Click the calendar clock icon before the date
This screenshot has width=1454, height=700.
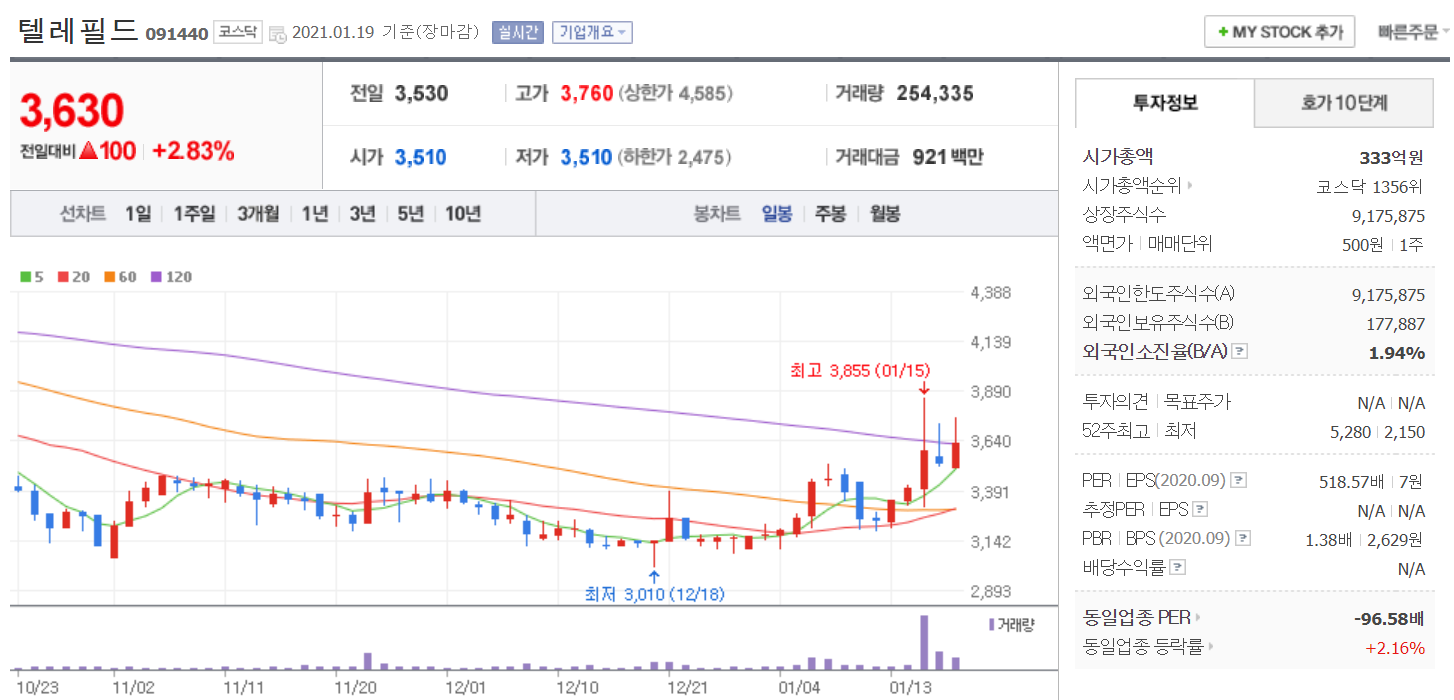(277, 33)
